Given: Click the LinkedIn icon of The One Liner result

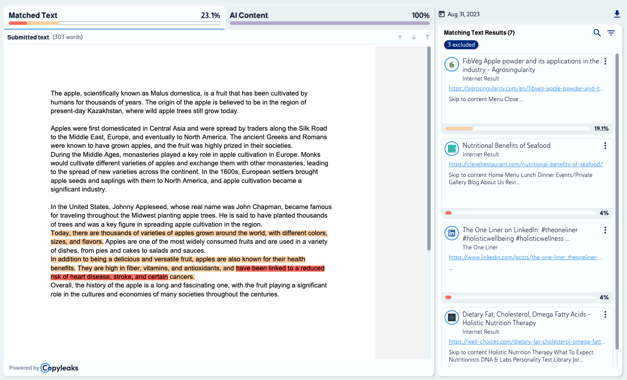Looking at the screenshot, I should [451, 233].
